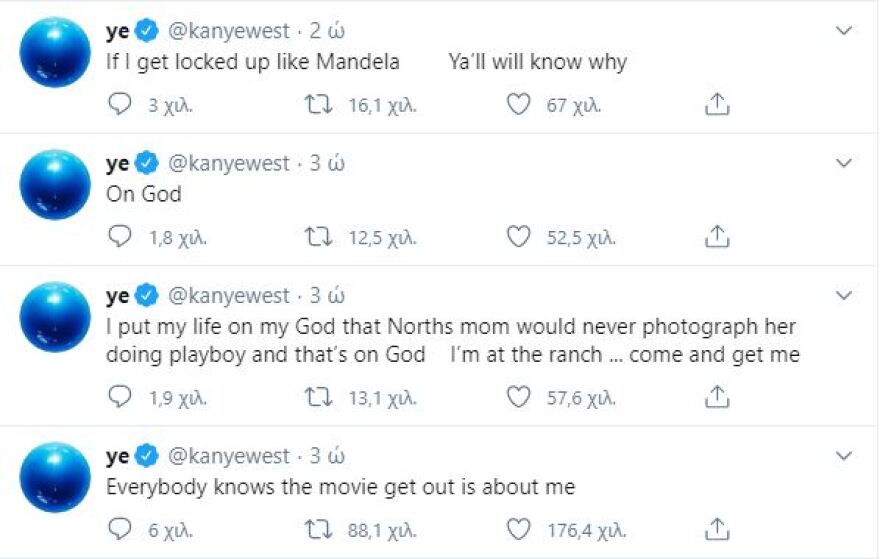Image resolution: width=880 pixels, height=559 pixels.
Task: Open the blue avatar on 'On God' tweet
Action: pyautogui.click(x=55, y=184)
